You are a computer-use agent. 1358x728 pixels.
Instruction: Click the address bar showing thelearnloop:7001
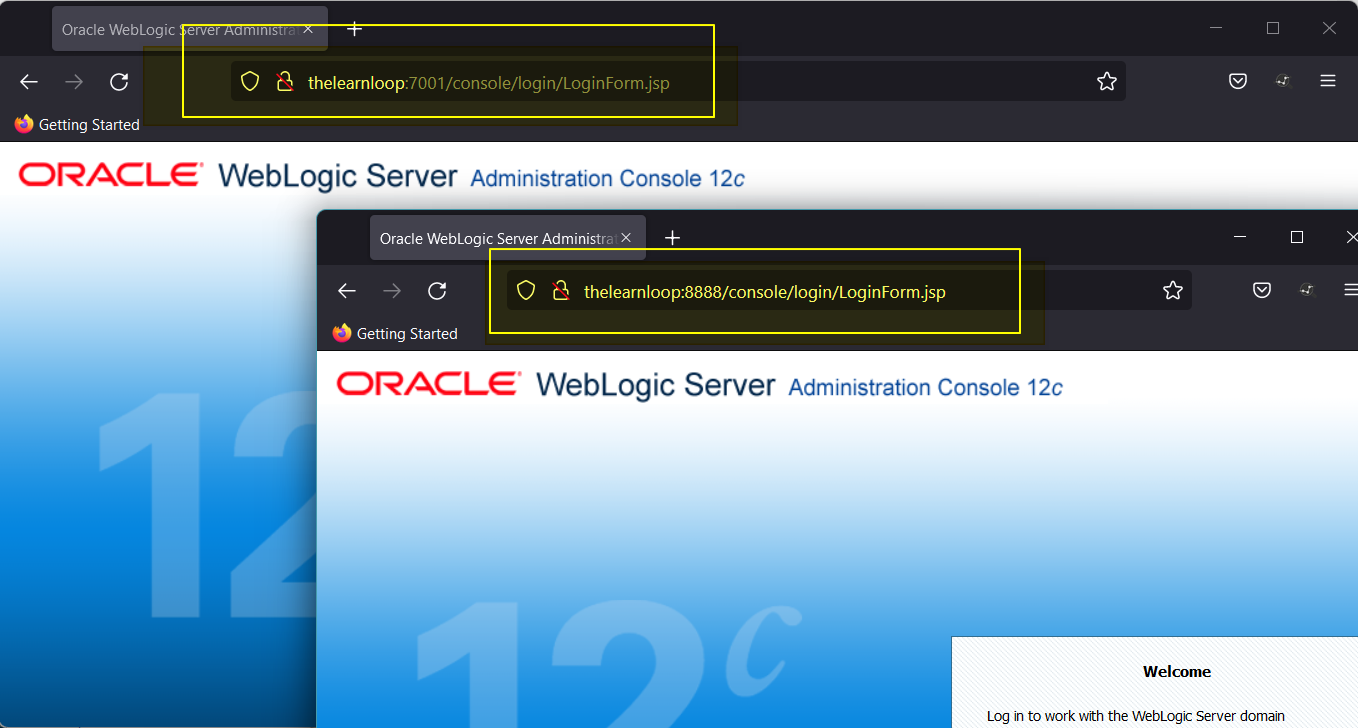coord(678,82)
